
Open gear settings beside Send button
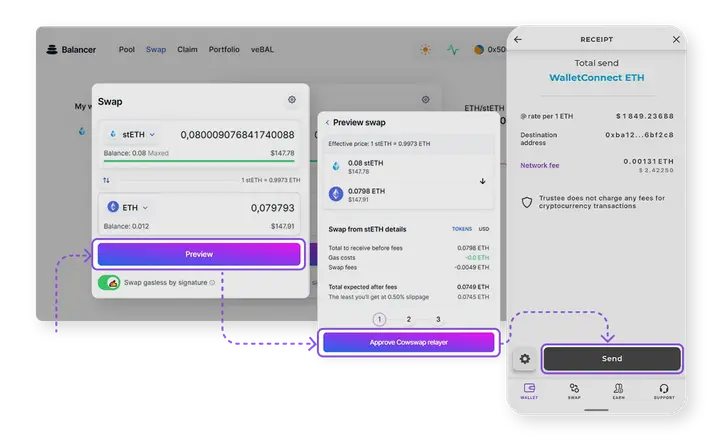click(525, 358)
